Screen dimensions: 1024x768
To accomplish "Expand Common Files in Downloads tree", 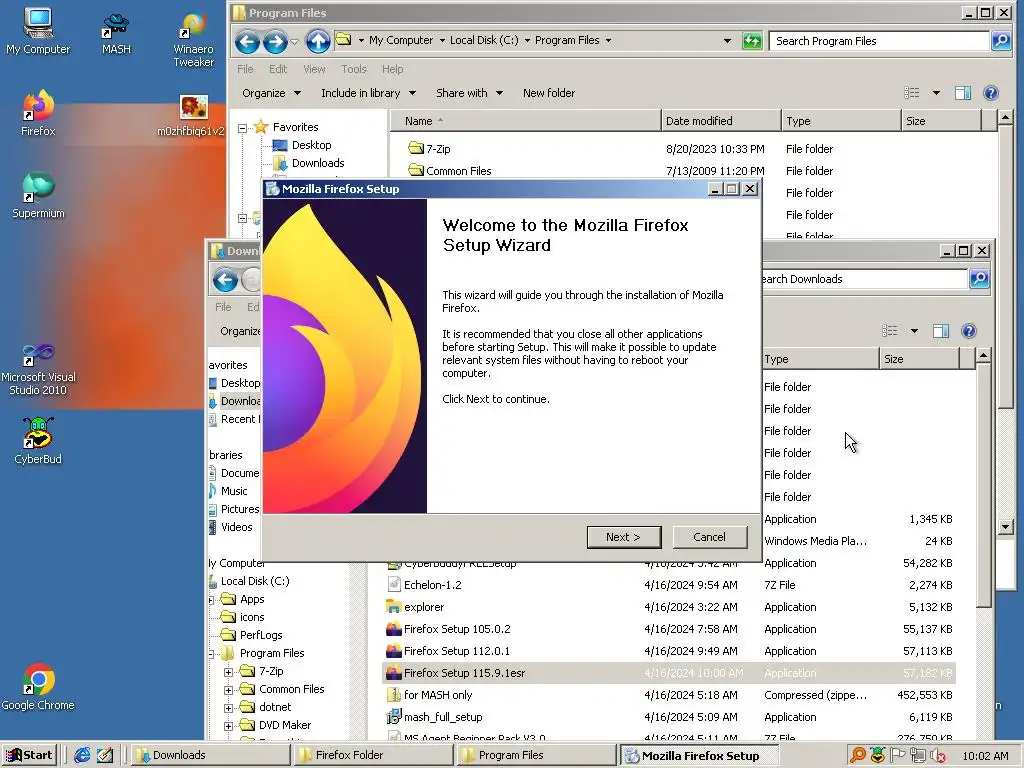I will tap(228, 690).
